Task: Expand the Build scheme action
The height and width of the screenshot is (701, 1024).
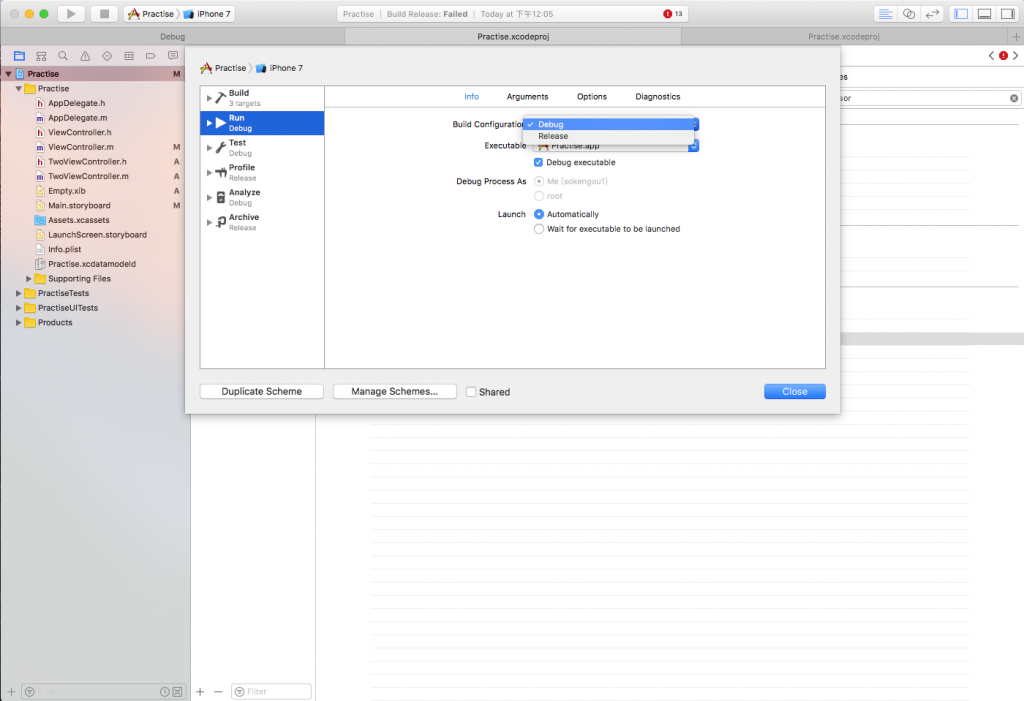Action: [x=209, y=98]
